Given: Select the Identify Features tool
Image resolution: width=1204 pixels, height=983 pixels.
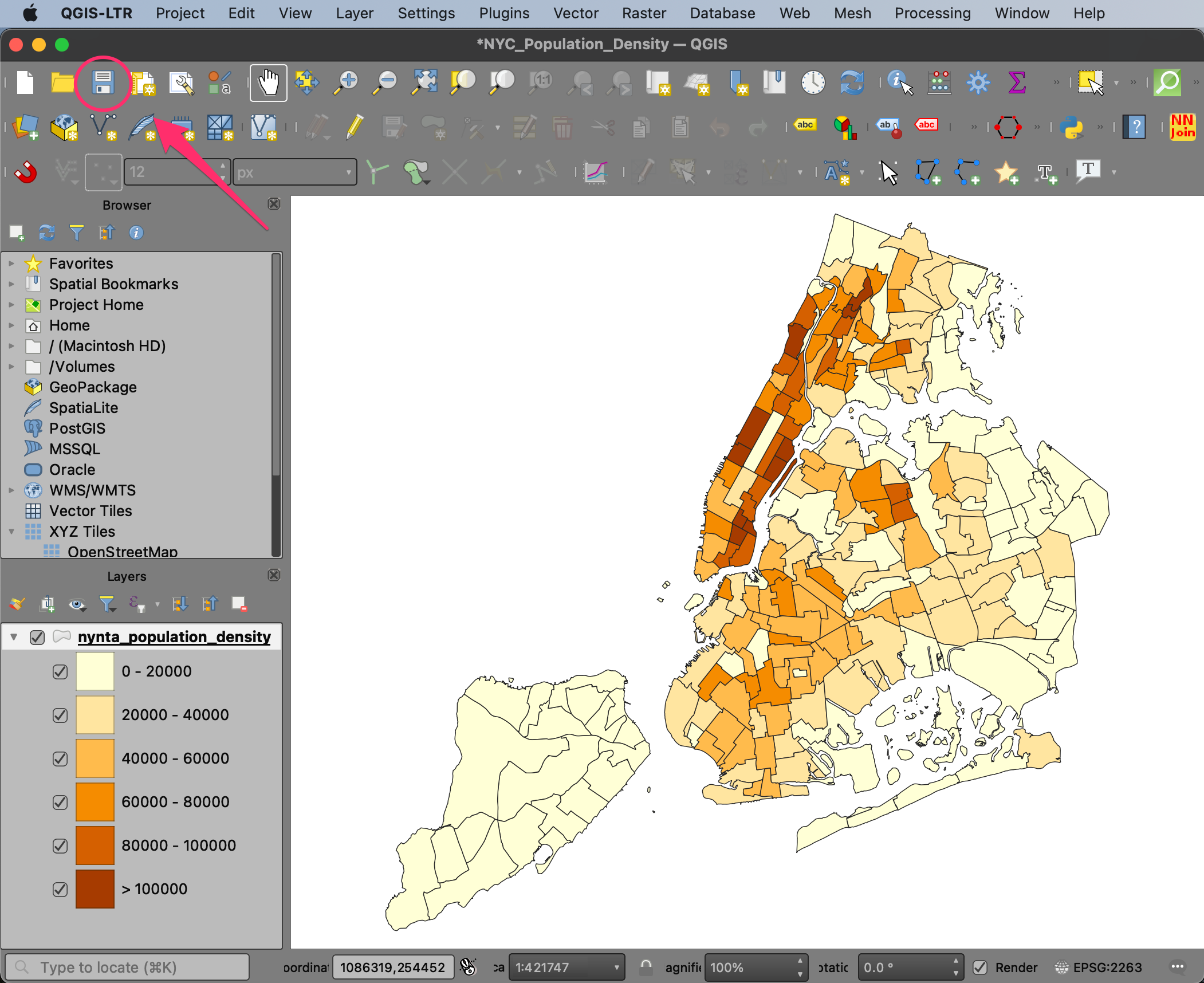Looking at the screenshot, I should pyautogui.click(x=900, y=82).
